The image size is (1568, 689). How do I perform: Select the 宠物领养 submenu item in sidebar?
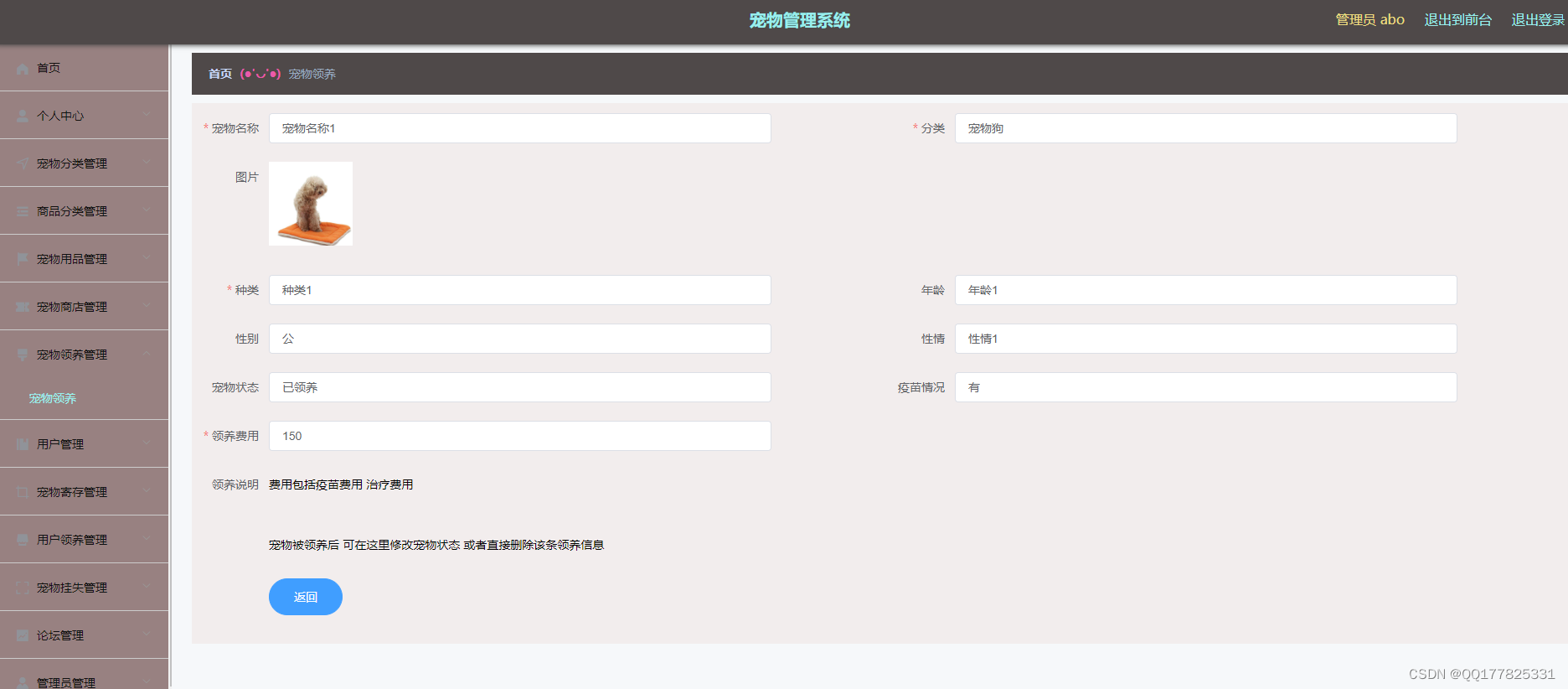click(53, 398)
